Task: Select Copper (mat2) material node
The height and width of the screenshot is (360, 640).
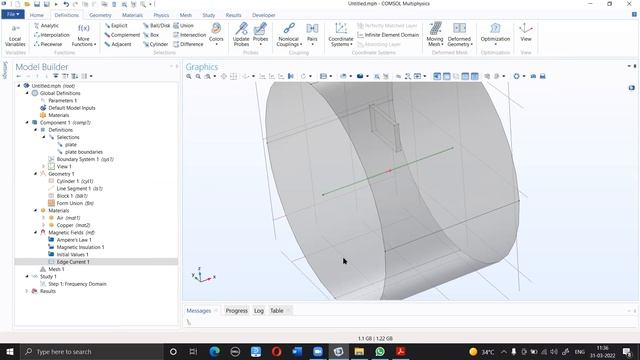Action: (x=73, y=225)
